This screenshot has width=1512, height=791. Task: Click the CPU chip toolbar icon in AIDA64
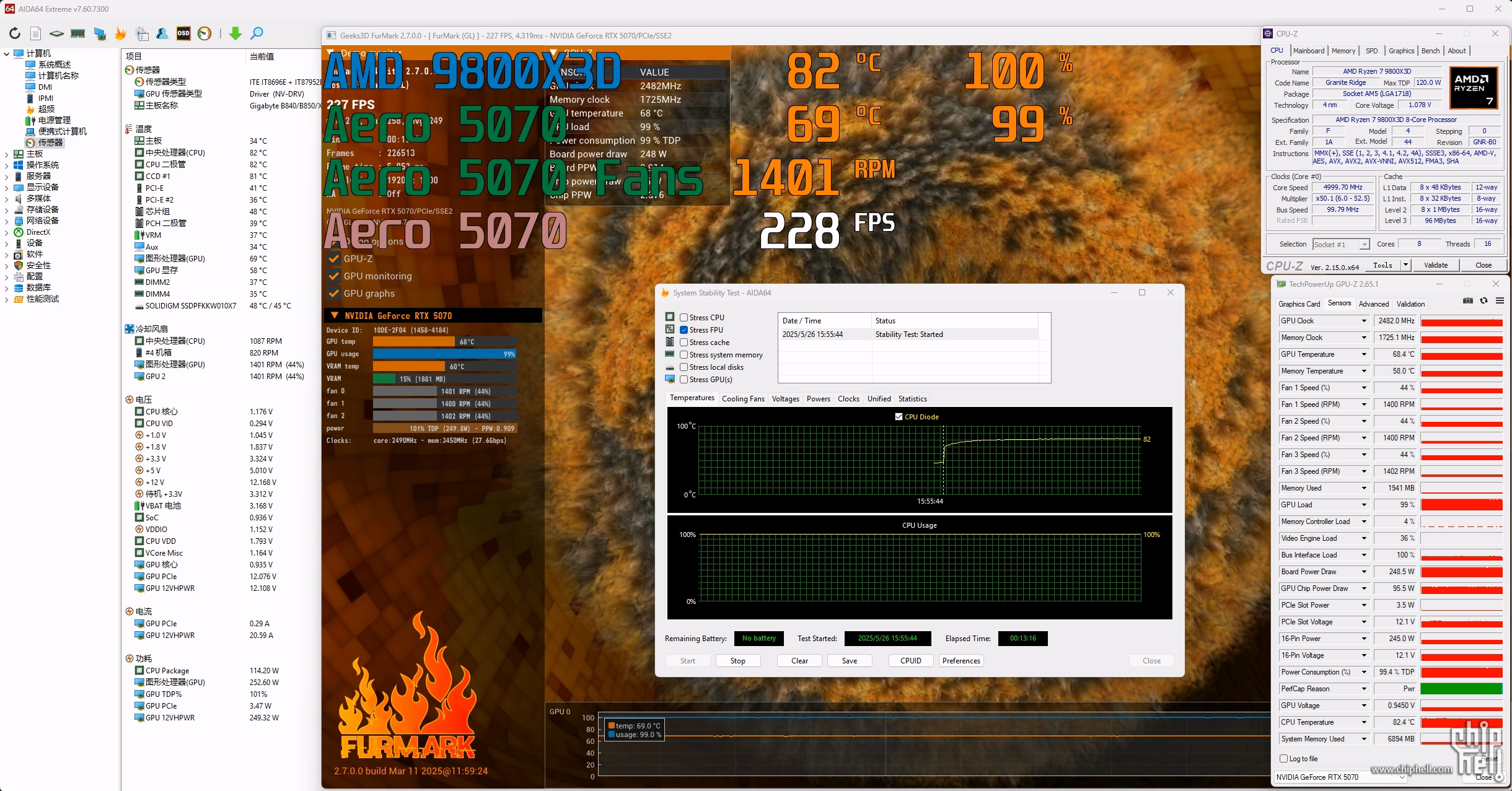tap(56, 33)
